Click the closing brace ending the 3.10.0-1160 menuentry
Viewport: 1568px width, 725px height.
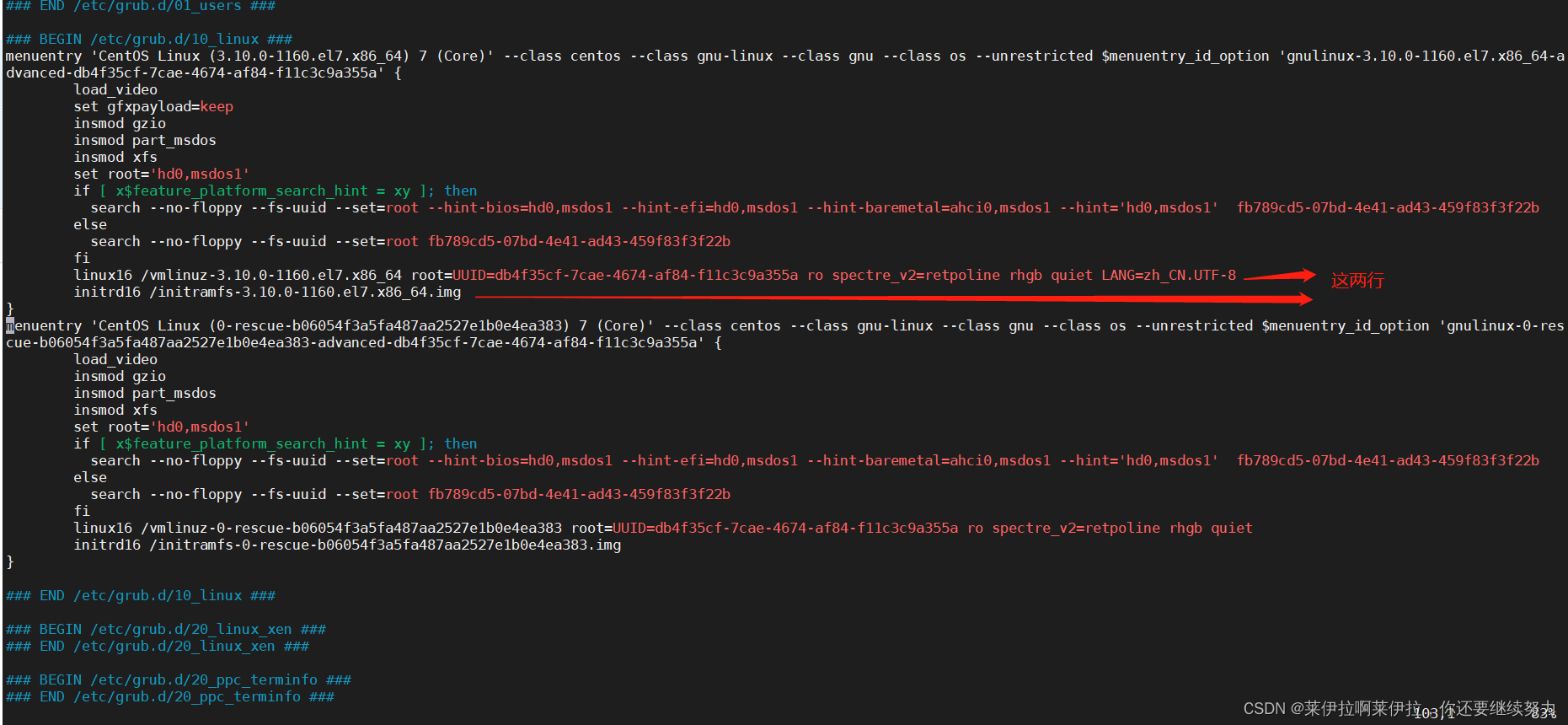coord(10,309)
